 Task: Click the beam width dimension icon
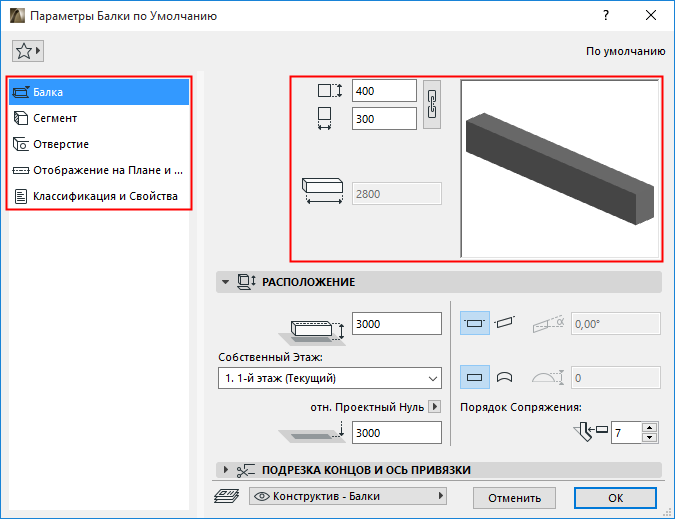324,118
